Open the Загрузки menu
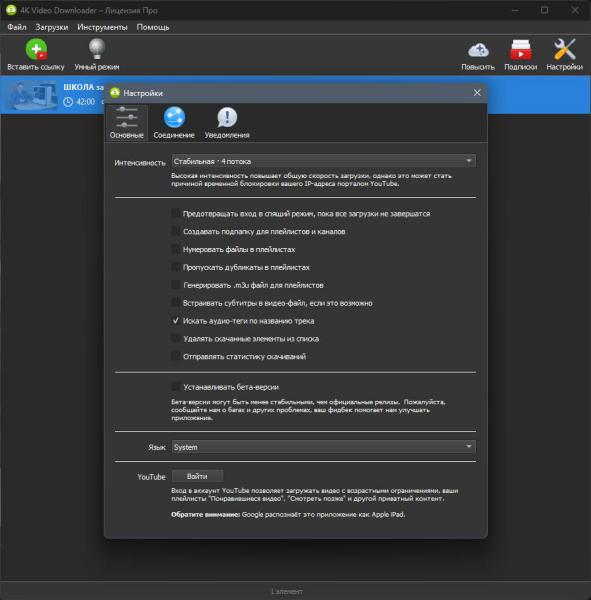Image resolution: width=591 pixels, height=600 pixels. [x=52, y=27]
